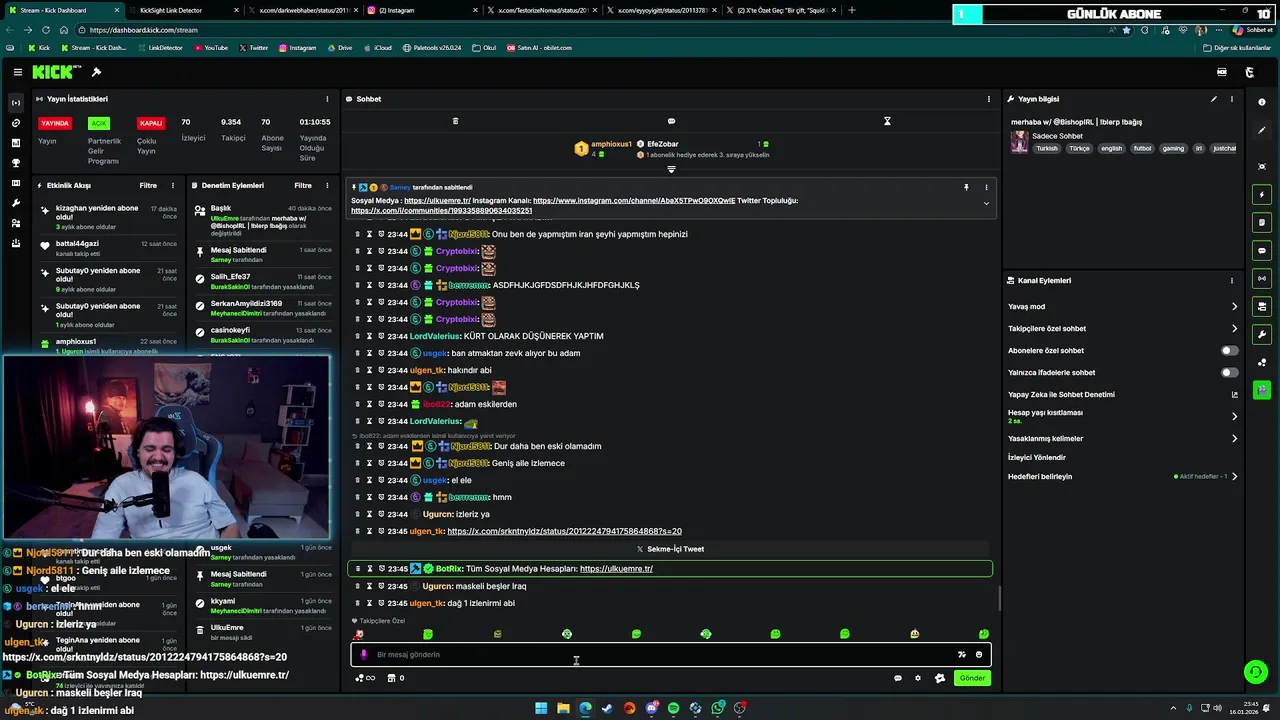This screenshot has height=720, width=1280.
Task: Open the wrench settings icon in left sidebar
Action: click(15, 203)
